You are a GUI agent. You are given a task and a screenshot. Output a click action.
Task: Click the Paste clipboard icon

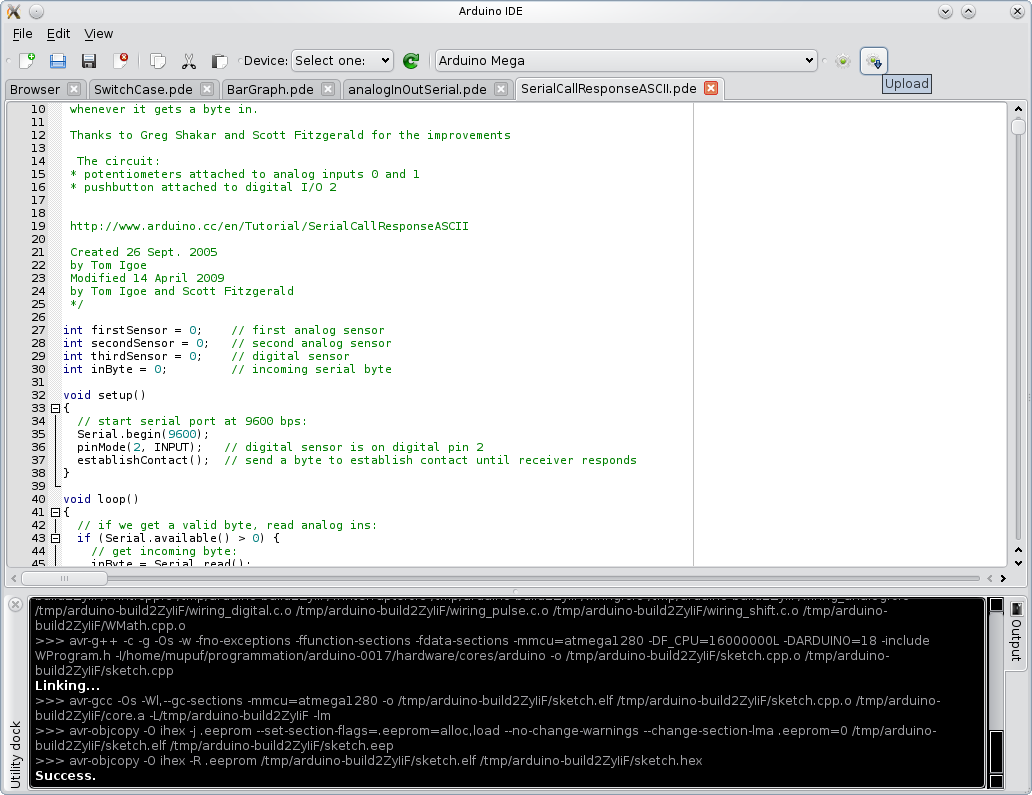(219, 61)
